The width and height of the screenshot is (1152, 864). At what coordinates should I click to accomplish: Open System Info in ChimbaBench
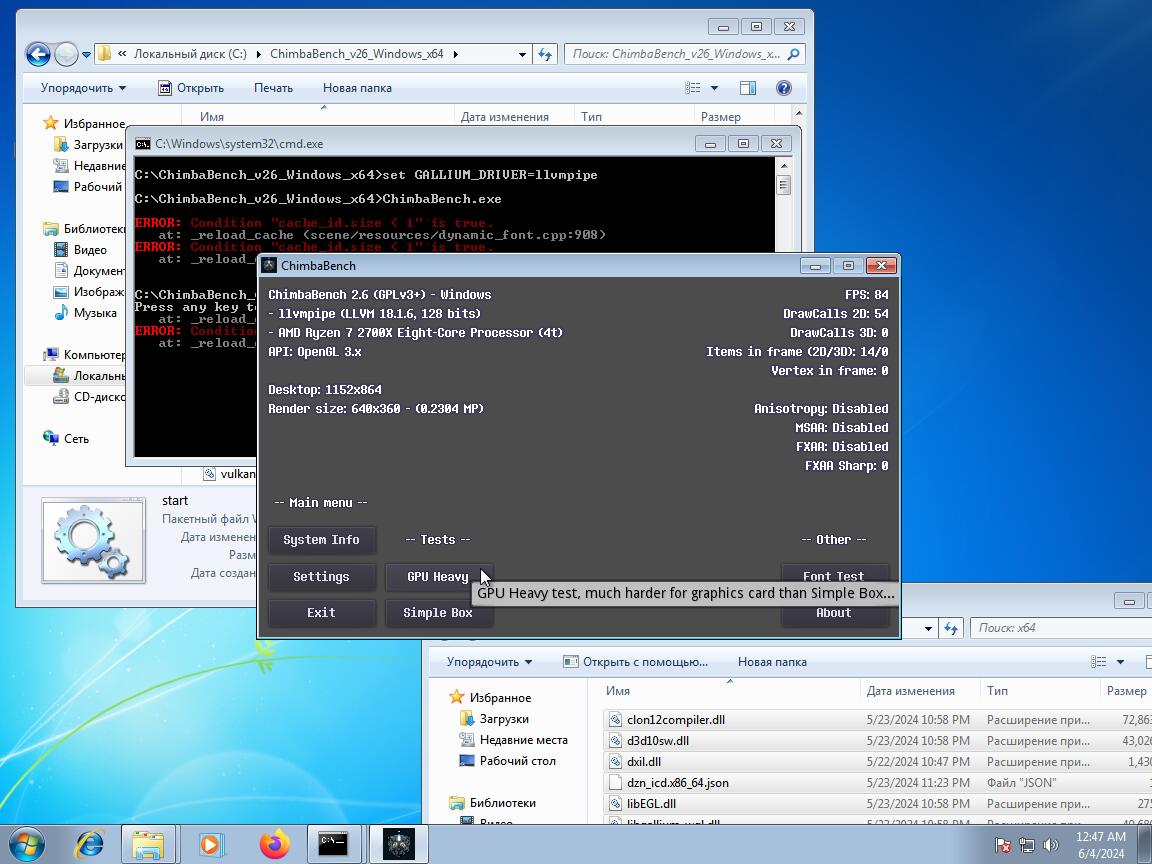coord(321,540)
